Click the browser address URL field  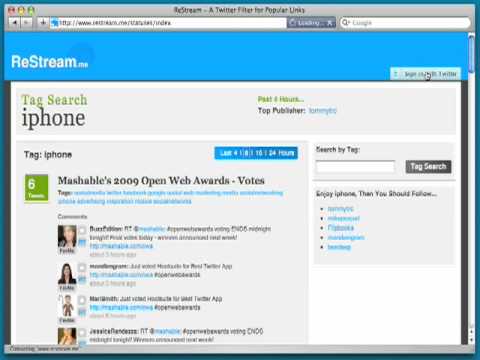[168, 23]
